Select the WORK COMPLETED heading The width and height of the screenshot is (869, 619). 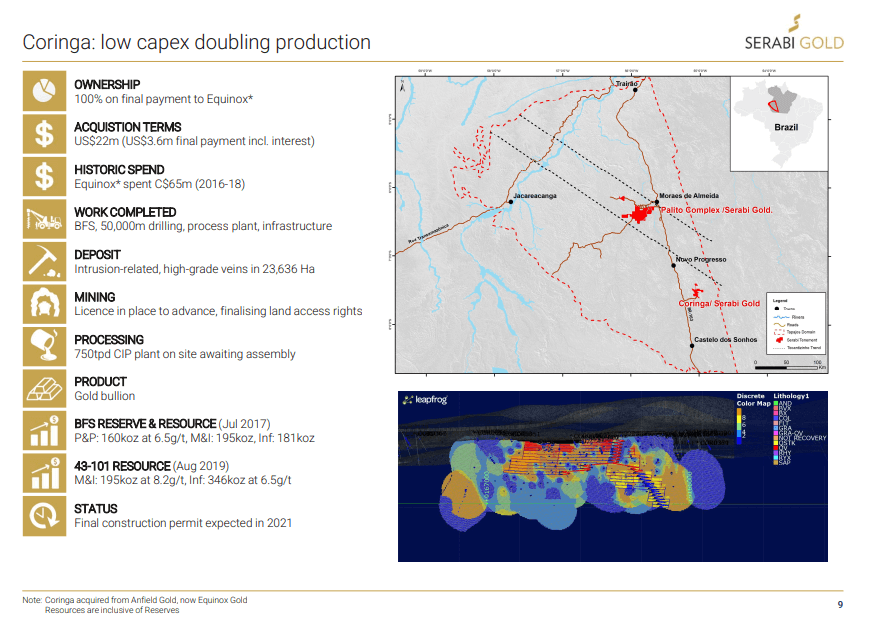pos(125,212)
